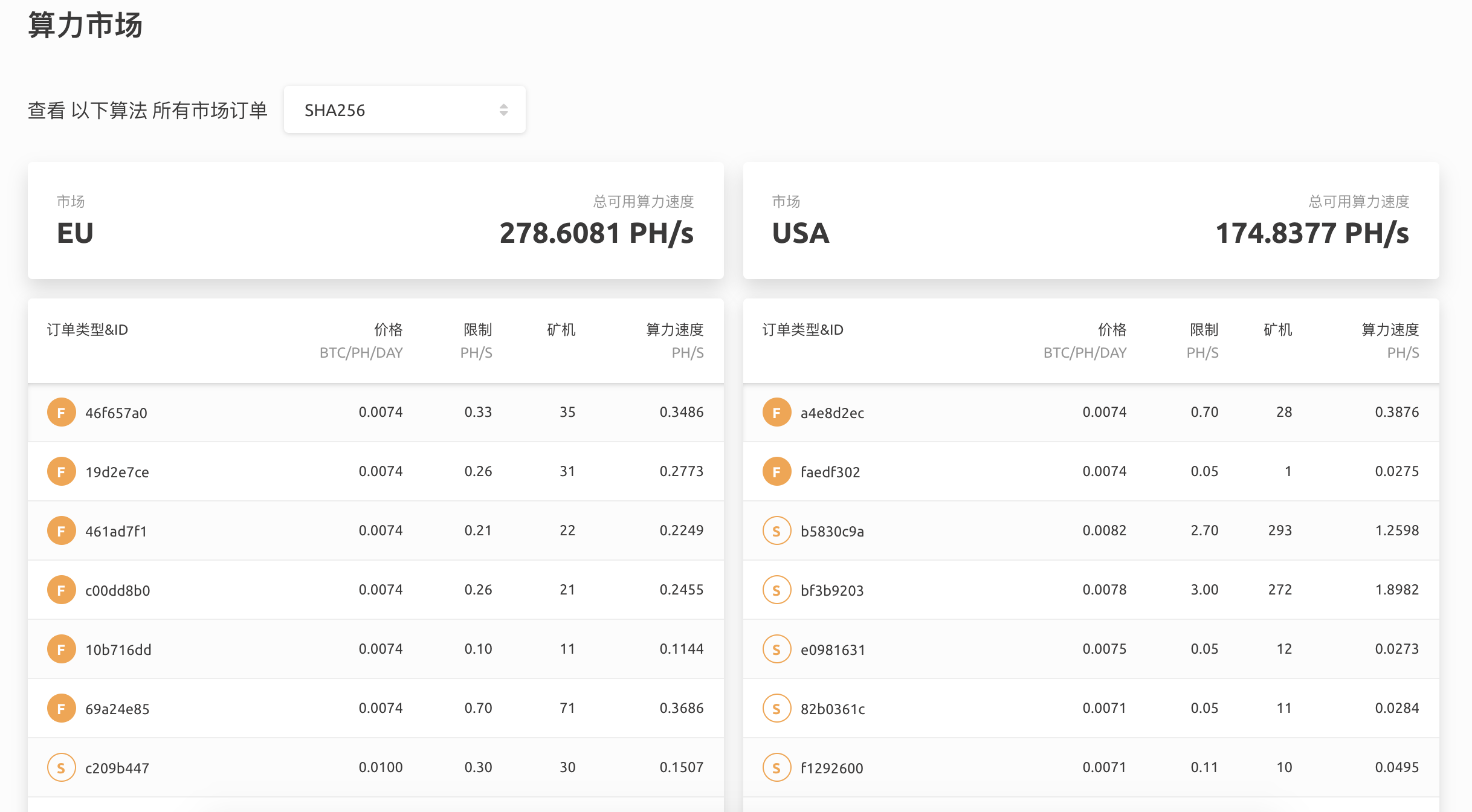Screen dimensions: 1472x812
Task: Click the F icon for order a4e8d2ec
Action: [x=776, y=413]
